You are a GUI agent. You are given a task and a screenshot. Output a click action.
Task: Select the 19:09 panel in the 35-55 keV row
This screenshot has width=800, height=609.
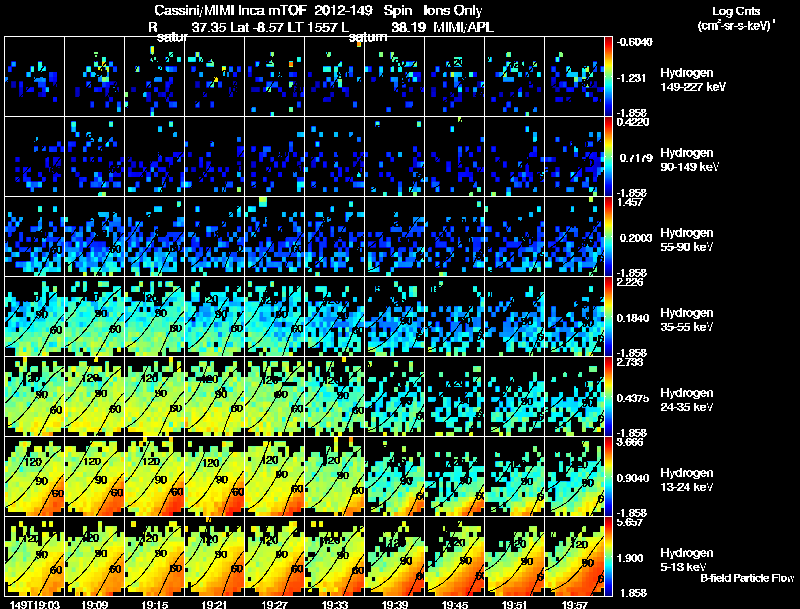94,316
